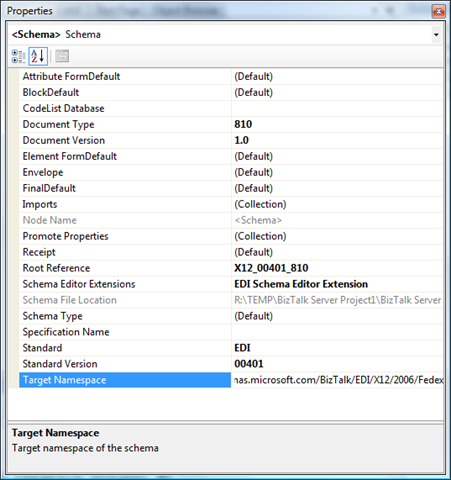Open the Property Pages icon
Viewport: 451px width, 480px height.
tap(62, 56)
